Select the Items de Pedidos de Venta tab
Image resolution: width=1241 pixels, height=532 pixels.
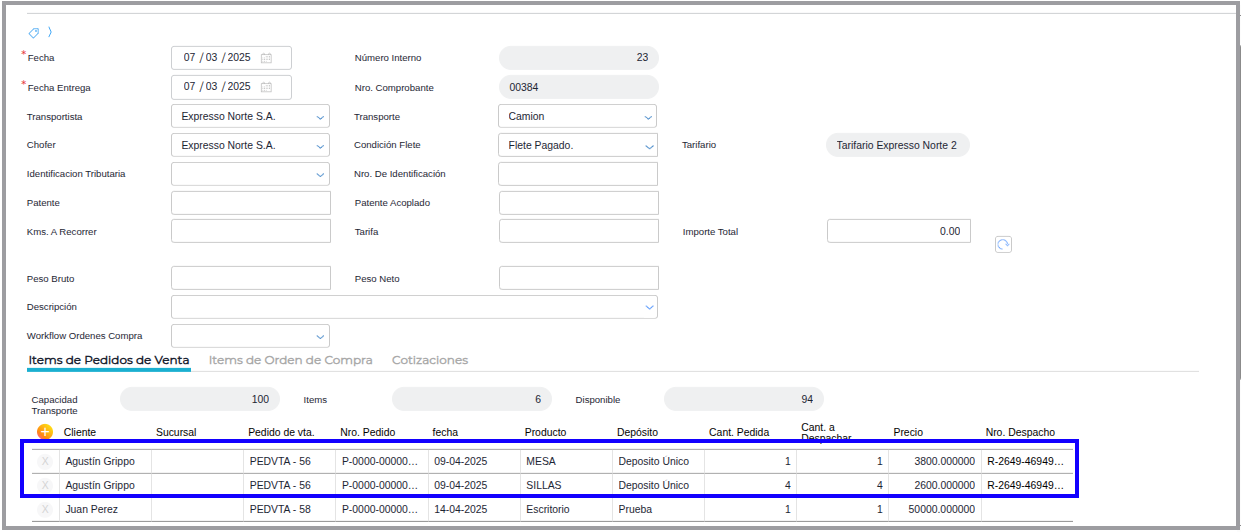click(109, 360)
